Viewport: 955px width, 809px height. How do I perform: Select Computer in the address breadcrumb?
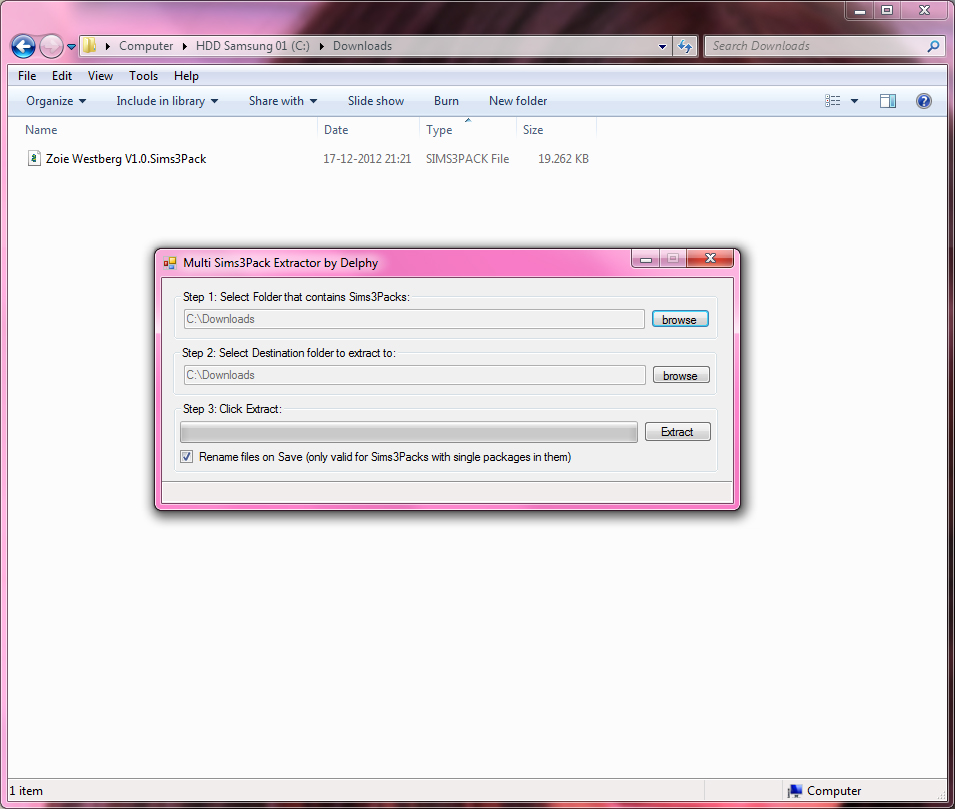coord(146,46)
